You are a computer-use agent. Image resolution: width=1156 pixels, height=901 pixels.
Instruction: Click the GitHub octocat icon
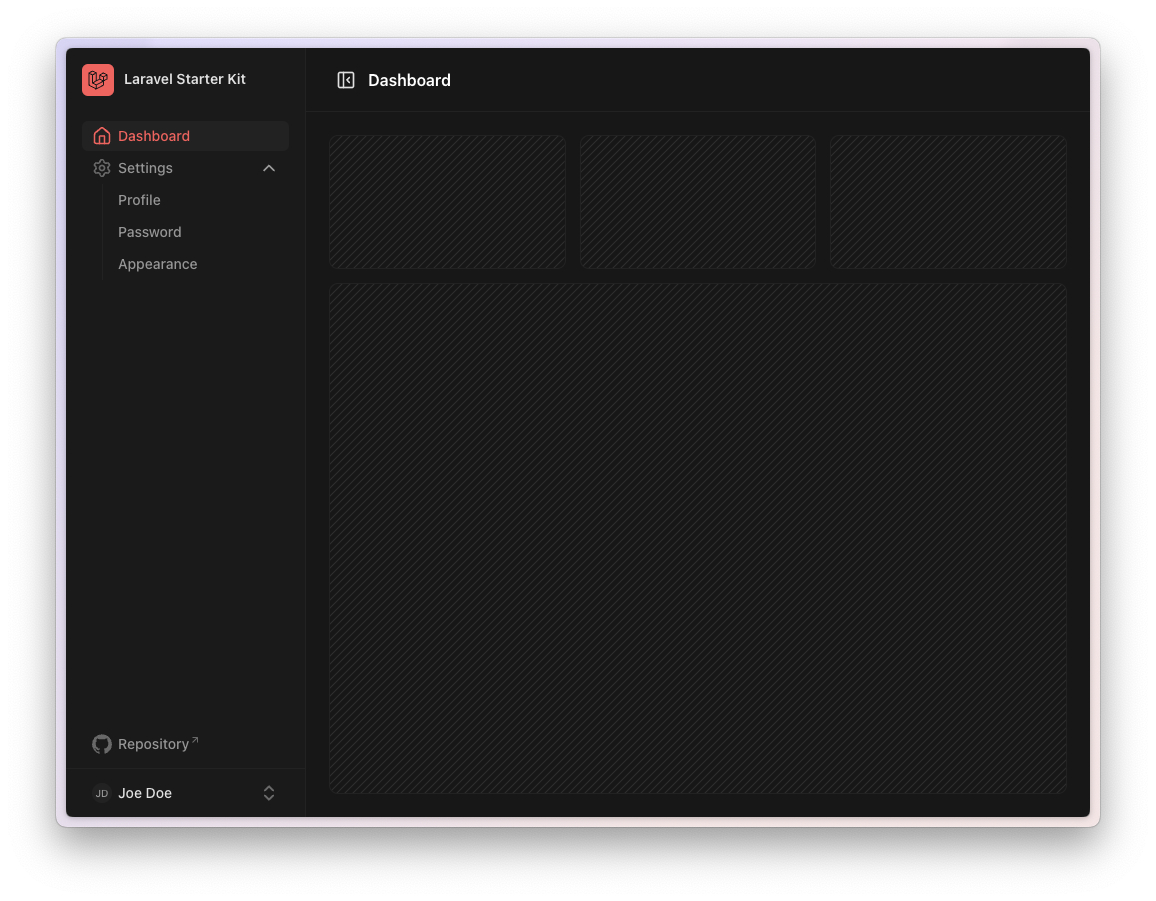coord(101,744)
